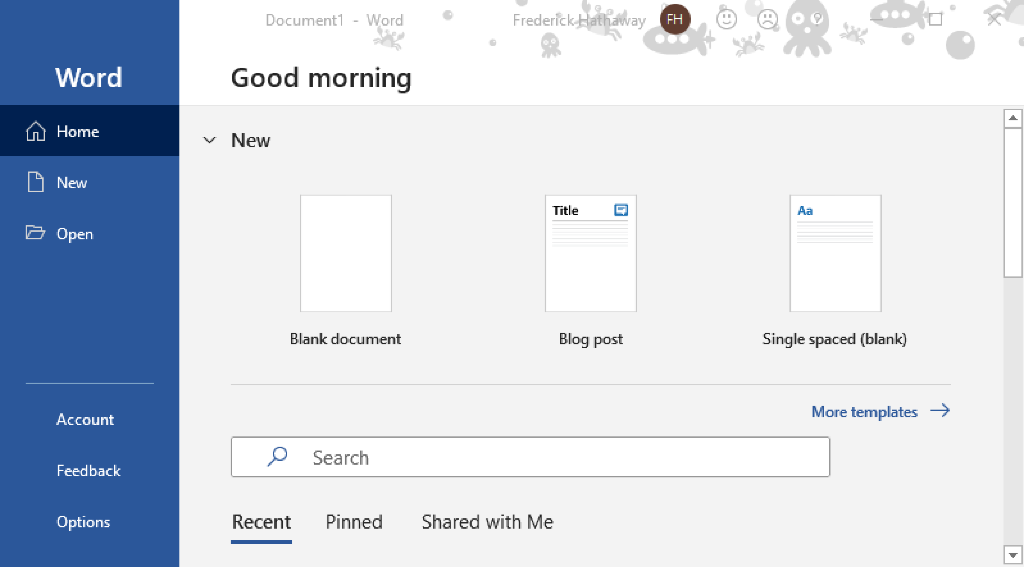The width and height of the screenshot is (1024, 567).
Task: Click the smiley face feedback icon
Action: click(726, 19)
